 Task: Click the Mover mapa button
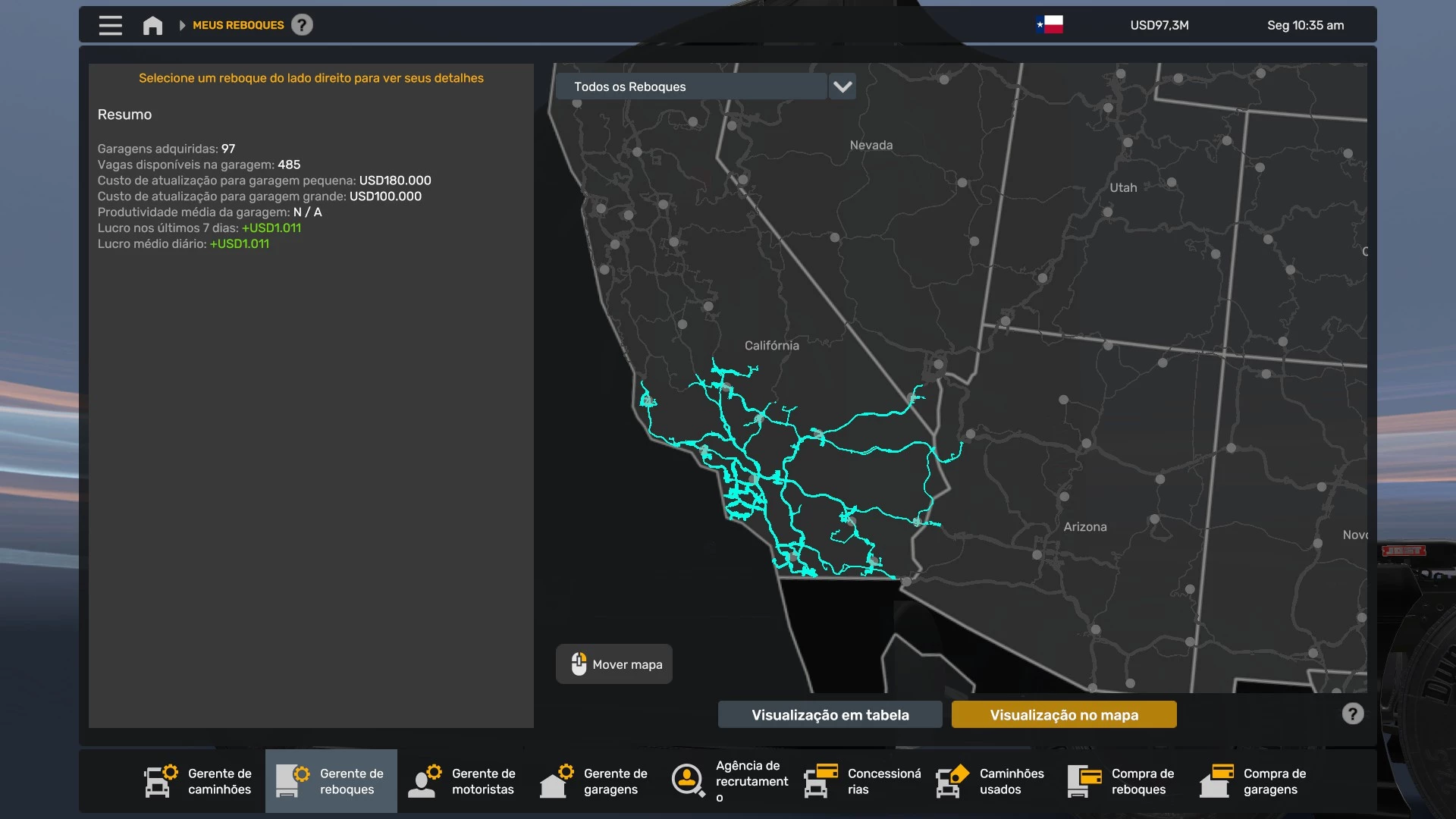[x=614, y=664]
